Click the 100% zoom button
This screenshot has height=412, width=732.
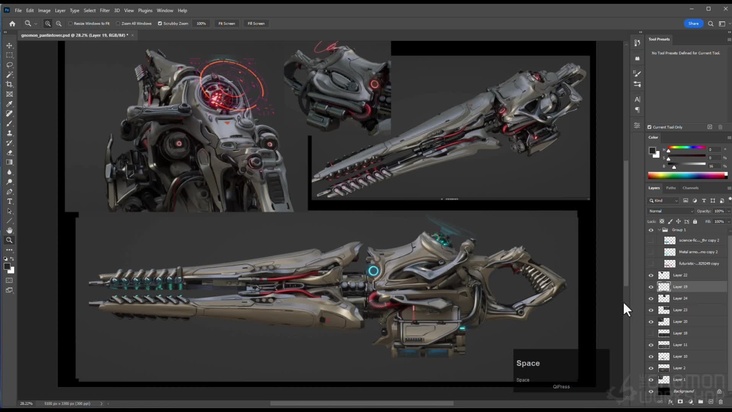point(201,23)
